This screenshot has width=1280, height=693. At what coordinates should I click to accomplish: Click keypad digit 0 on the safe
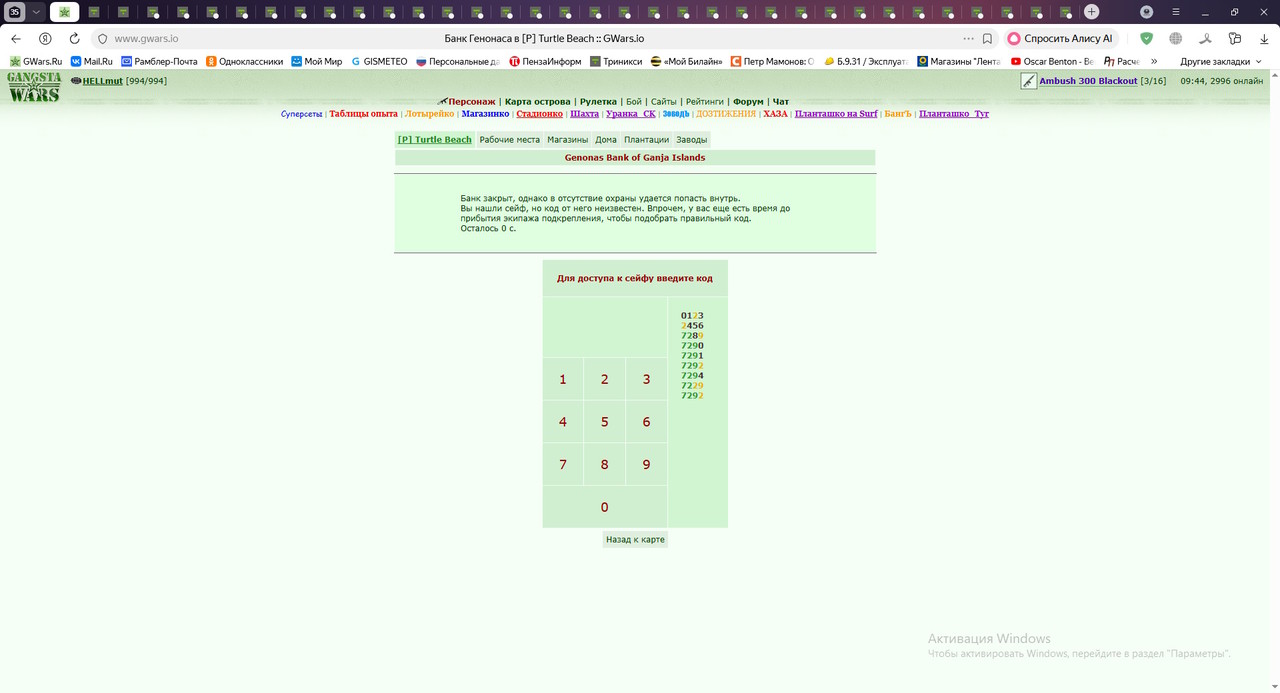pos(604,507)
